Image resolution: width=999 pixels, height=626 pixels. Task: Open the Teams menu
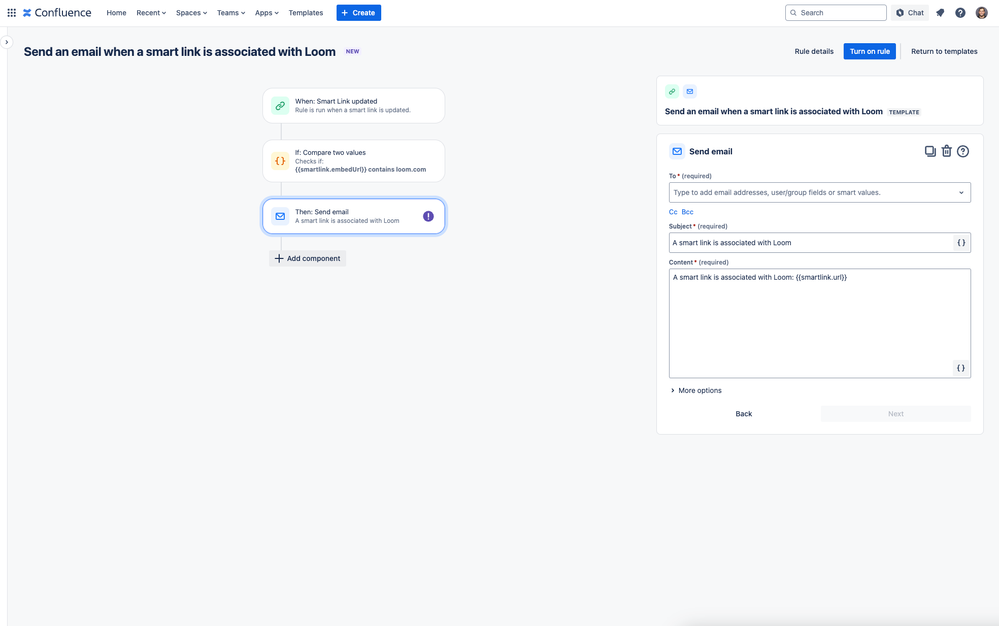pyautogui.click(x=231, y=13)
